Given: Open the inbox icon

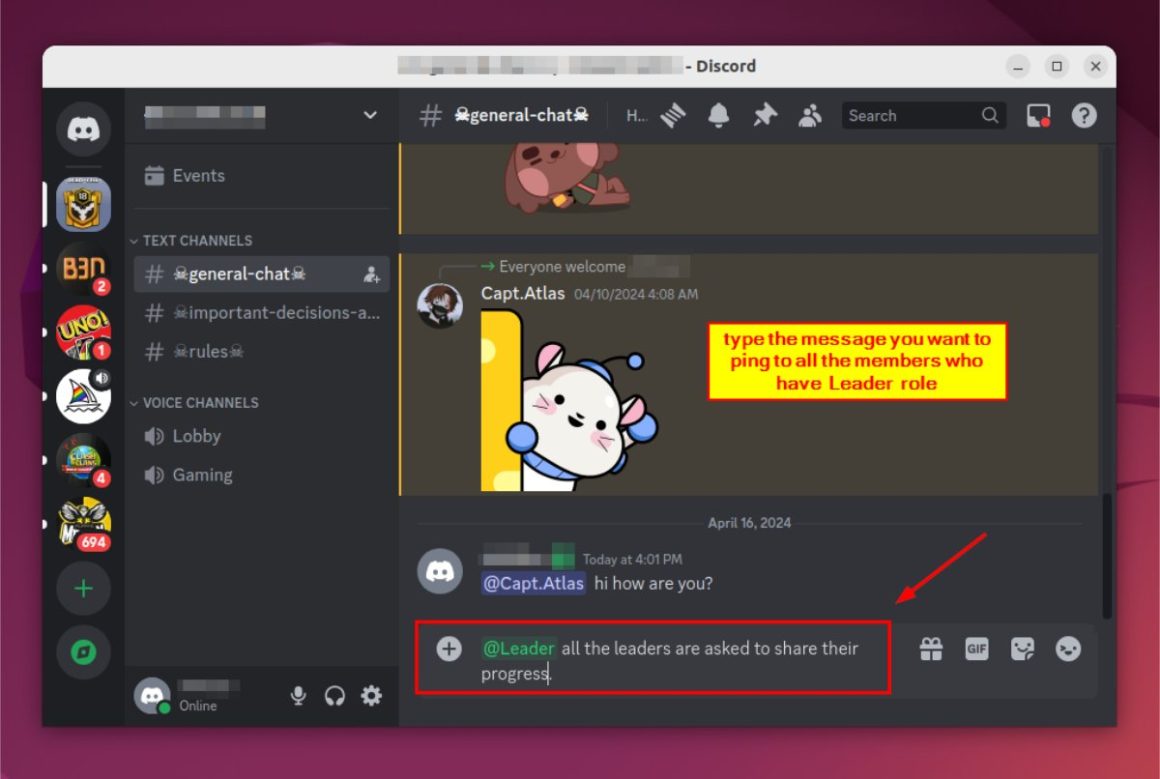Looking at the screenshot, I should click(x=1037, y=115).
